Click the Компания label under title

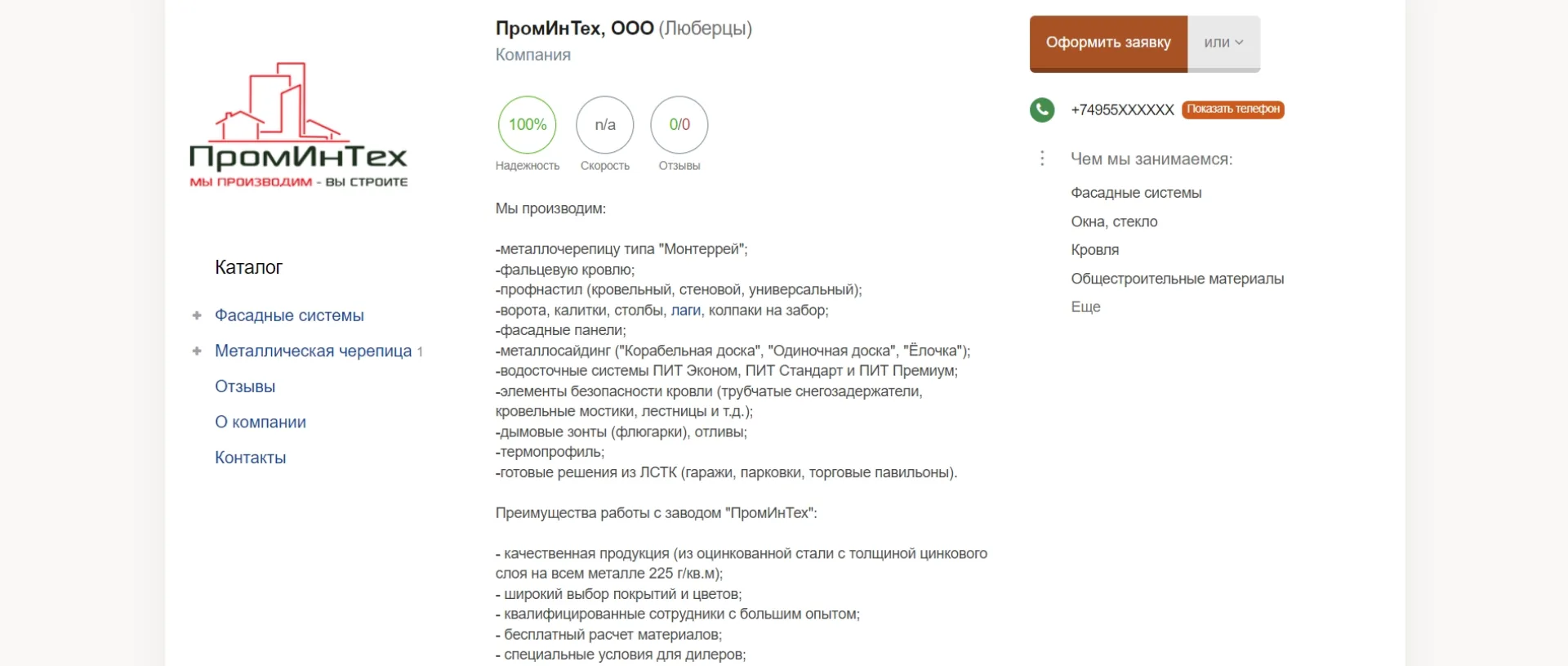(x=532, y=55)
